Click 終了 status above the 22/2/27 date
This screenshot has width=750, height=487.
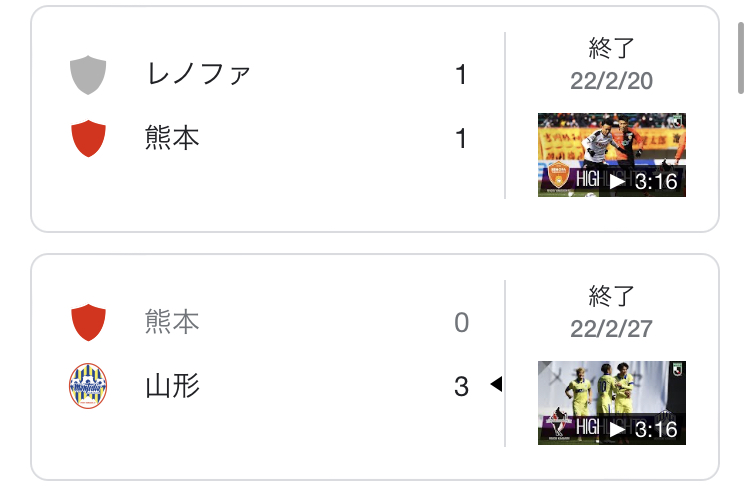(612, 296)
